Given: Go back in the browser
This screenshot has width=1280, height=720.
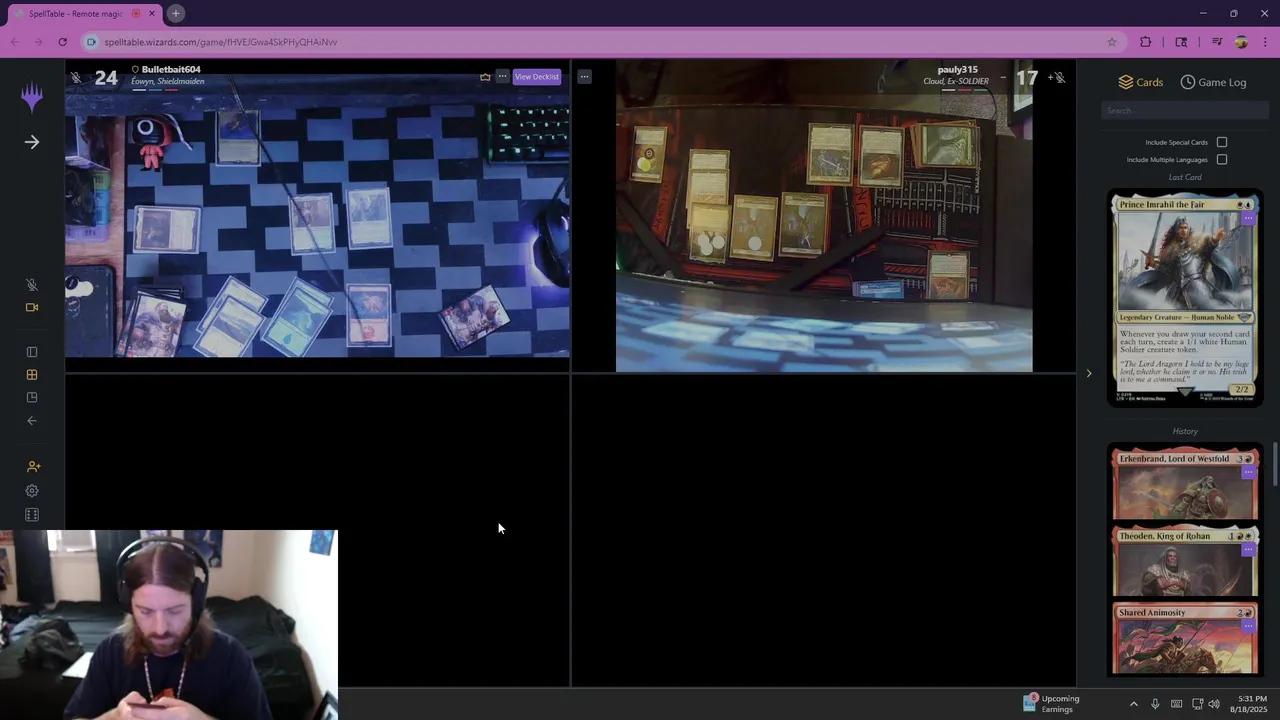Looking at the screenshot, I should 14,42.
